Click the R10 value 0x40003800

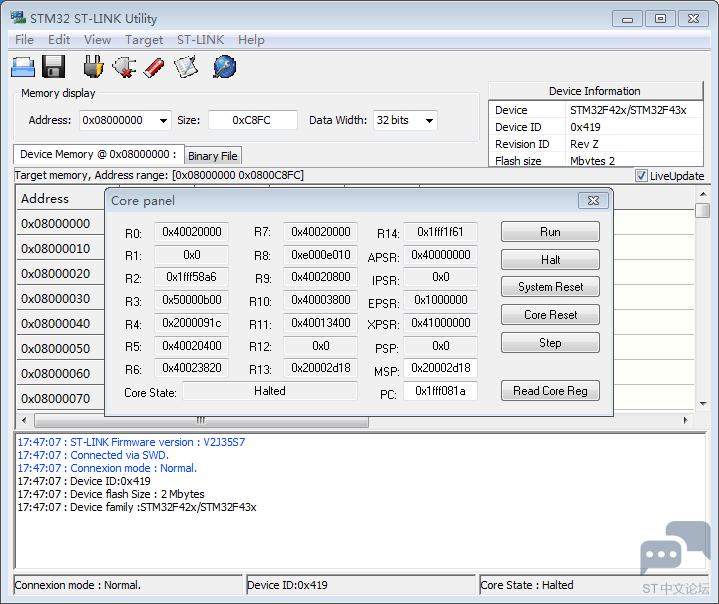pos(321,300)
